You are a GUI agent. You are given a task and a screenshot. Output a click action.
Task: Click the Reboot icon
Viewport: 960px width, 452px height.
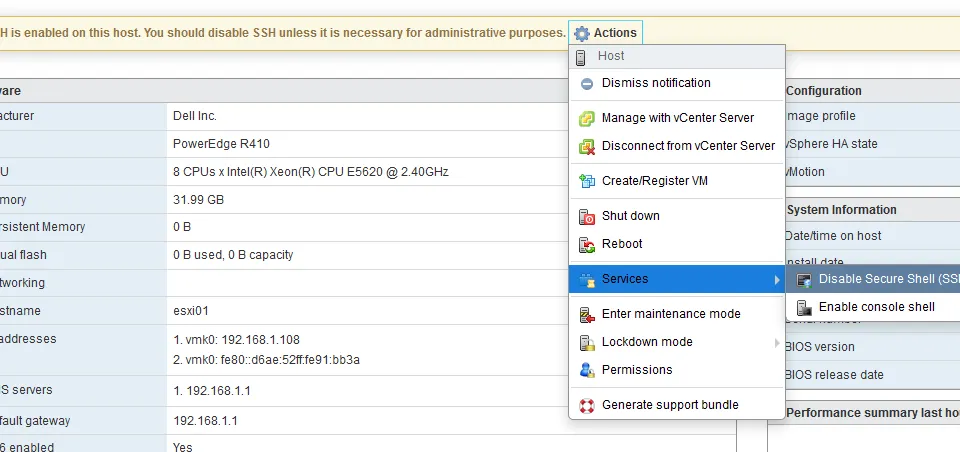pos(587,244)
